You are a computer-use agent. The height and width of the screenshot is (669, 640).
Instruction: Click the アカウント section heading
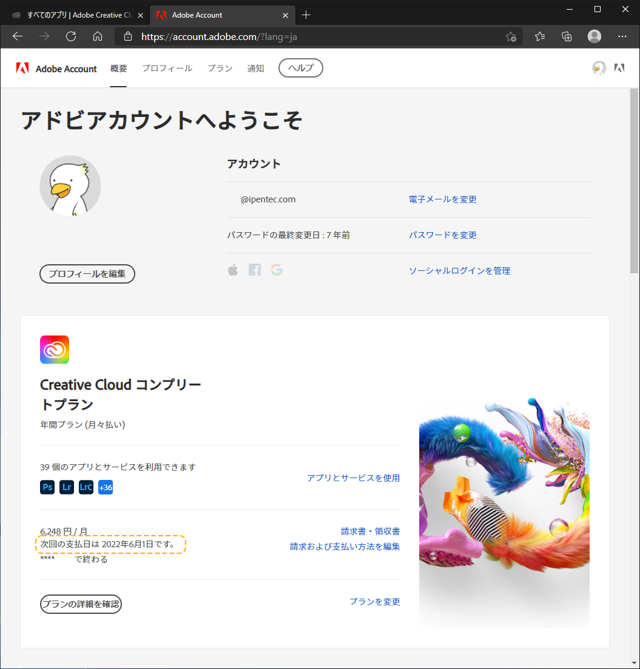254,164
